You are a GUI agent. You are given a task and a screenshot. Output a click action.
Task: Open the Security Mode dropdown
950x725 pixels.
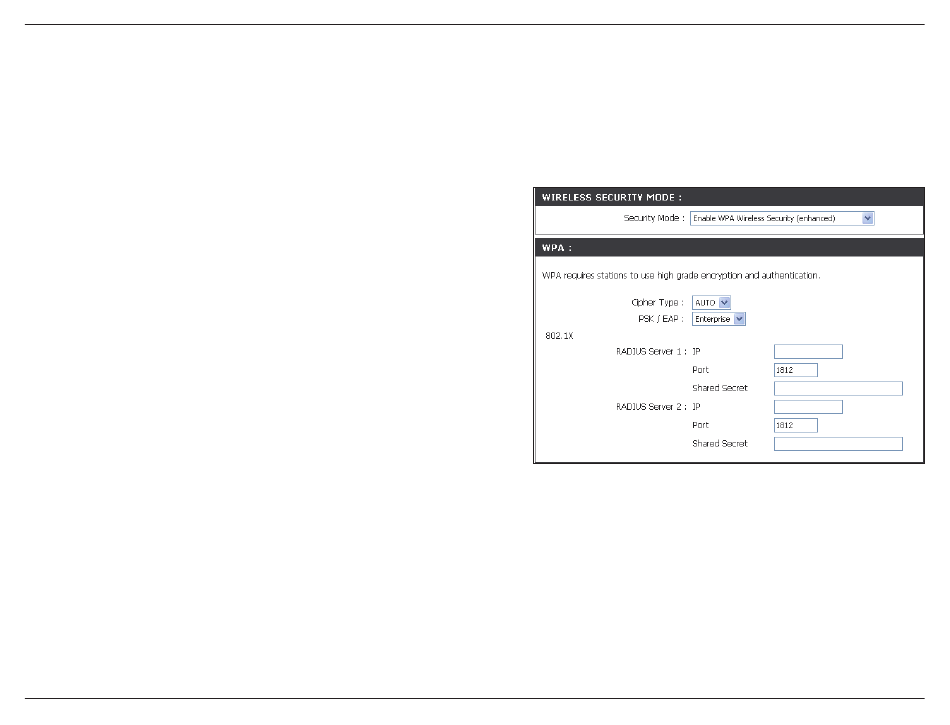point(782,219)
